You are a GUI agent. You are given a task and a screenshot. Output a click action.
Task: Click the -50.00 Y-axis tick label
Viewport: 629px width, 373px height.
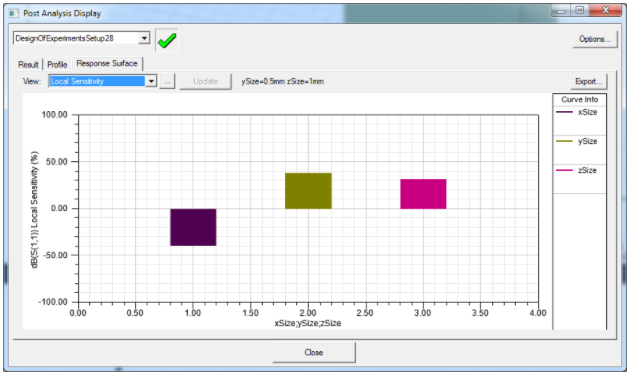tap(55, 255)
